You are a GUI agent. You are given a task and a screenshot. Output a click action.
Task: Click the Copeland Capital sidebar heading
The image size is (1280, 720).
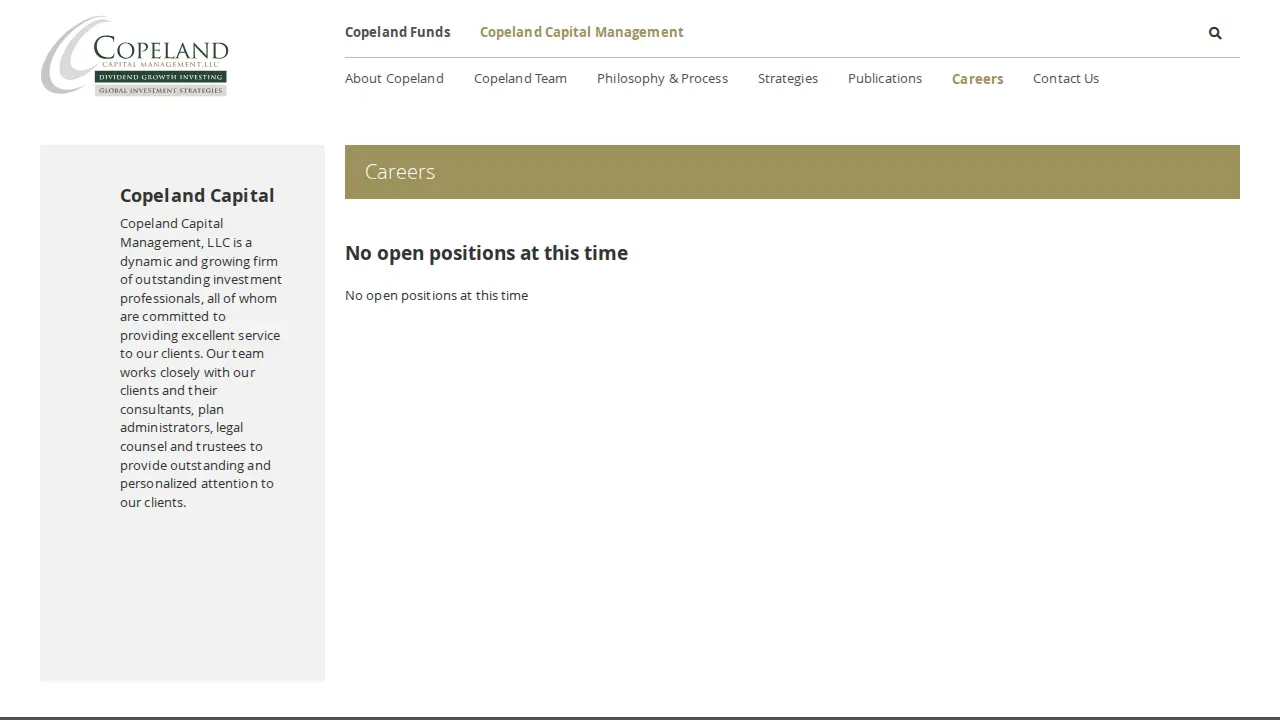(x=197, y=195)
